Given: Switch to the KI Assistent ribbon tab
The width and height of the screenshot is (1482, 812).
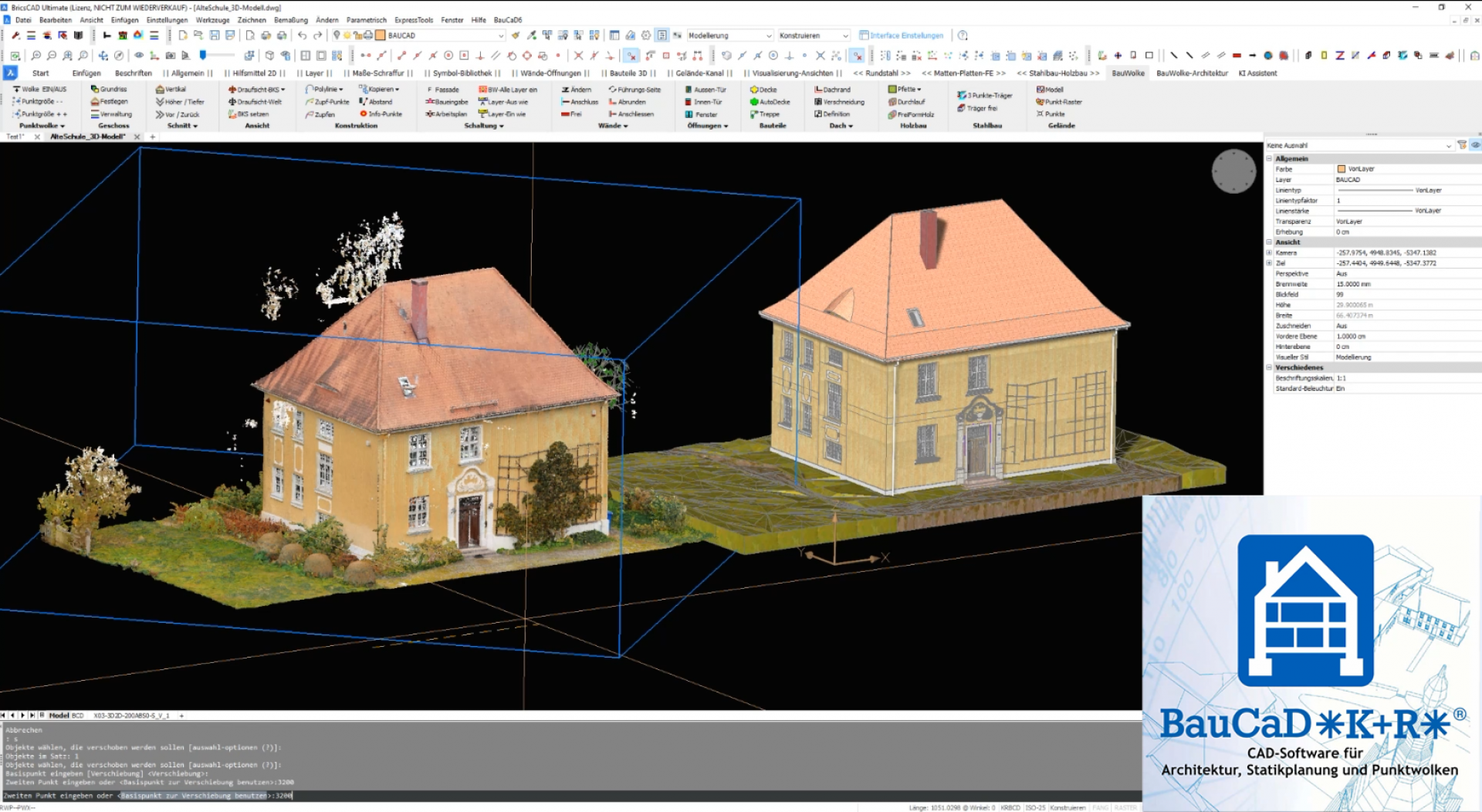Looking at the screenshot, I should point(1257,73).
